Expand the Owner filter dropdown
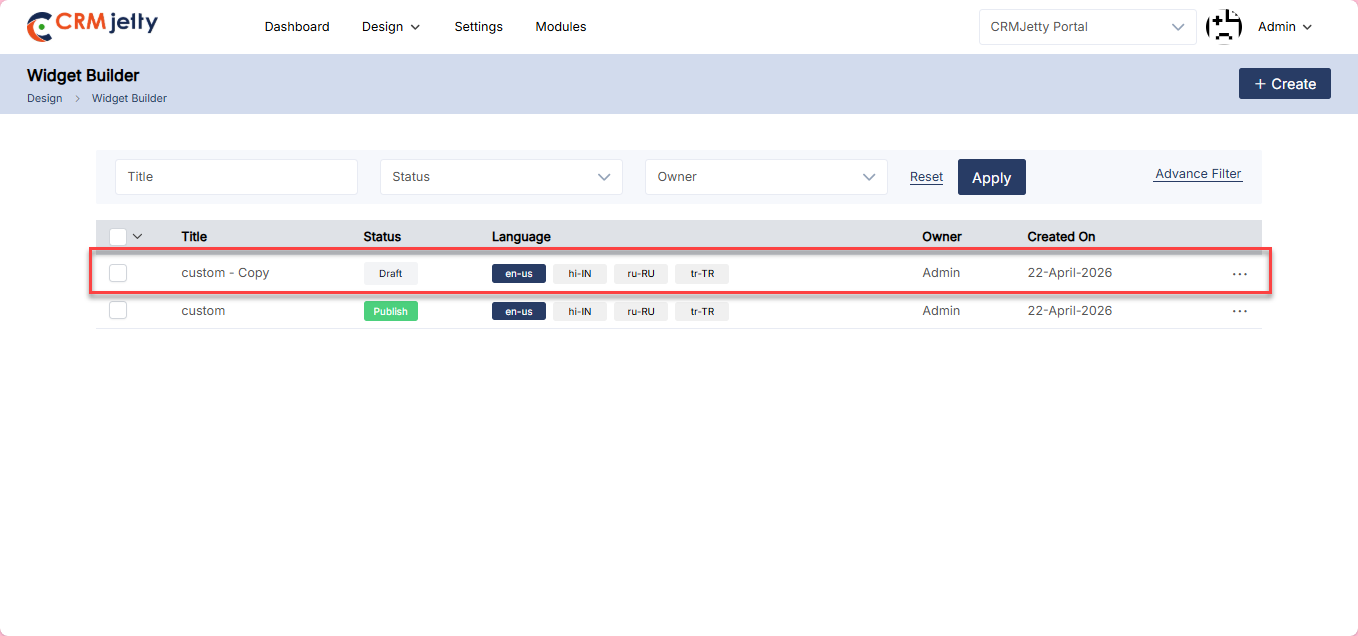The height and width of the screenshot is (636, 1358). [x=766, y=177]
